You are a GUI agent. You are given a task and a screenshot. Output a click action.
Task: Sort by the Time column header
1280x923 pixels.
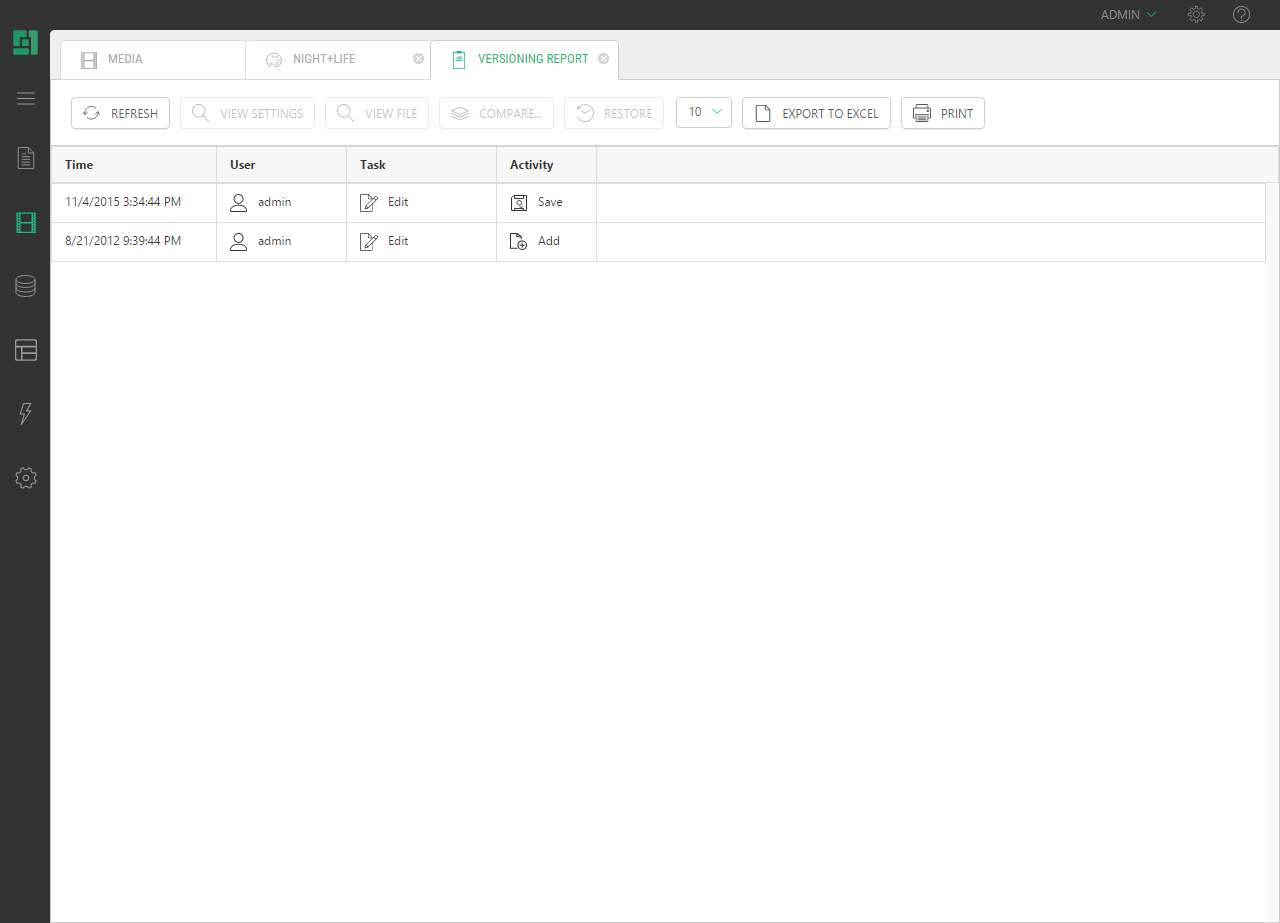[x=133, y=165]
